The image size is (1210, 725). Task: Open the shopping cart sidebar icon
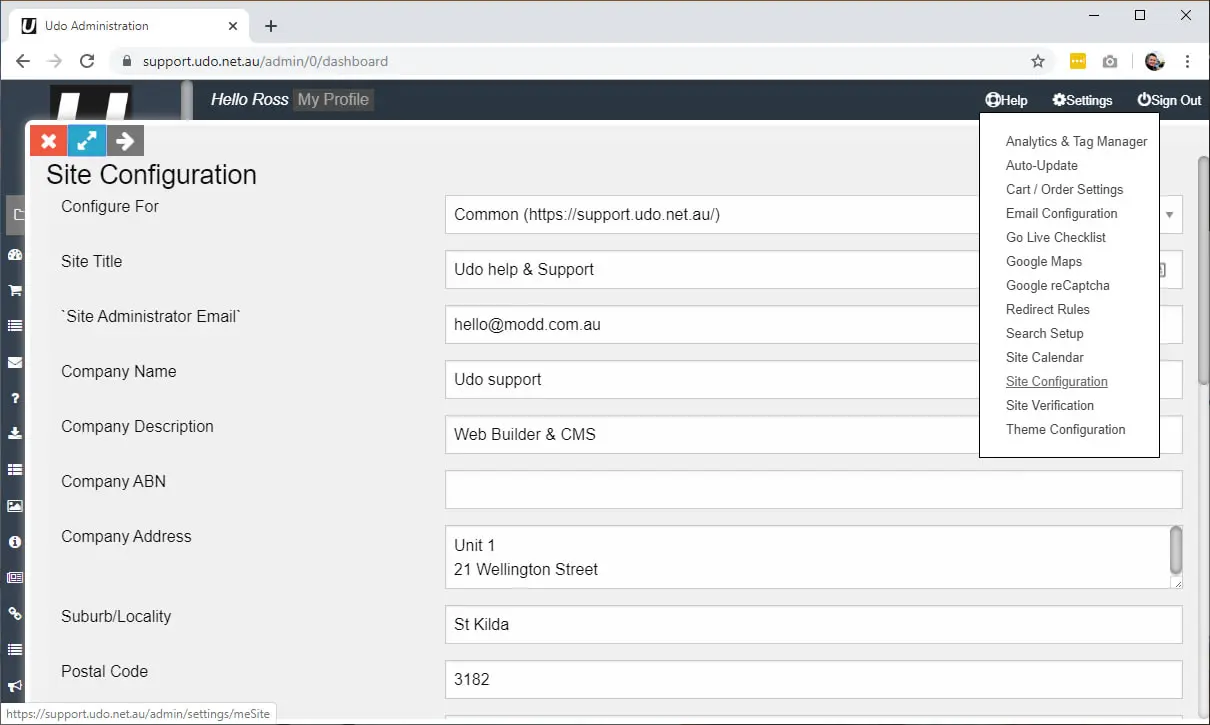(x=15, y=290)
